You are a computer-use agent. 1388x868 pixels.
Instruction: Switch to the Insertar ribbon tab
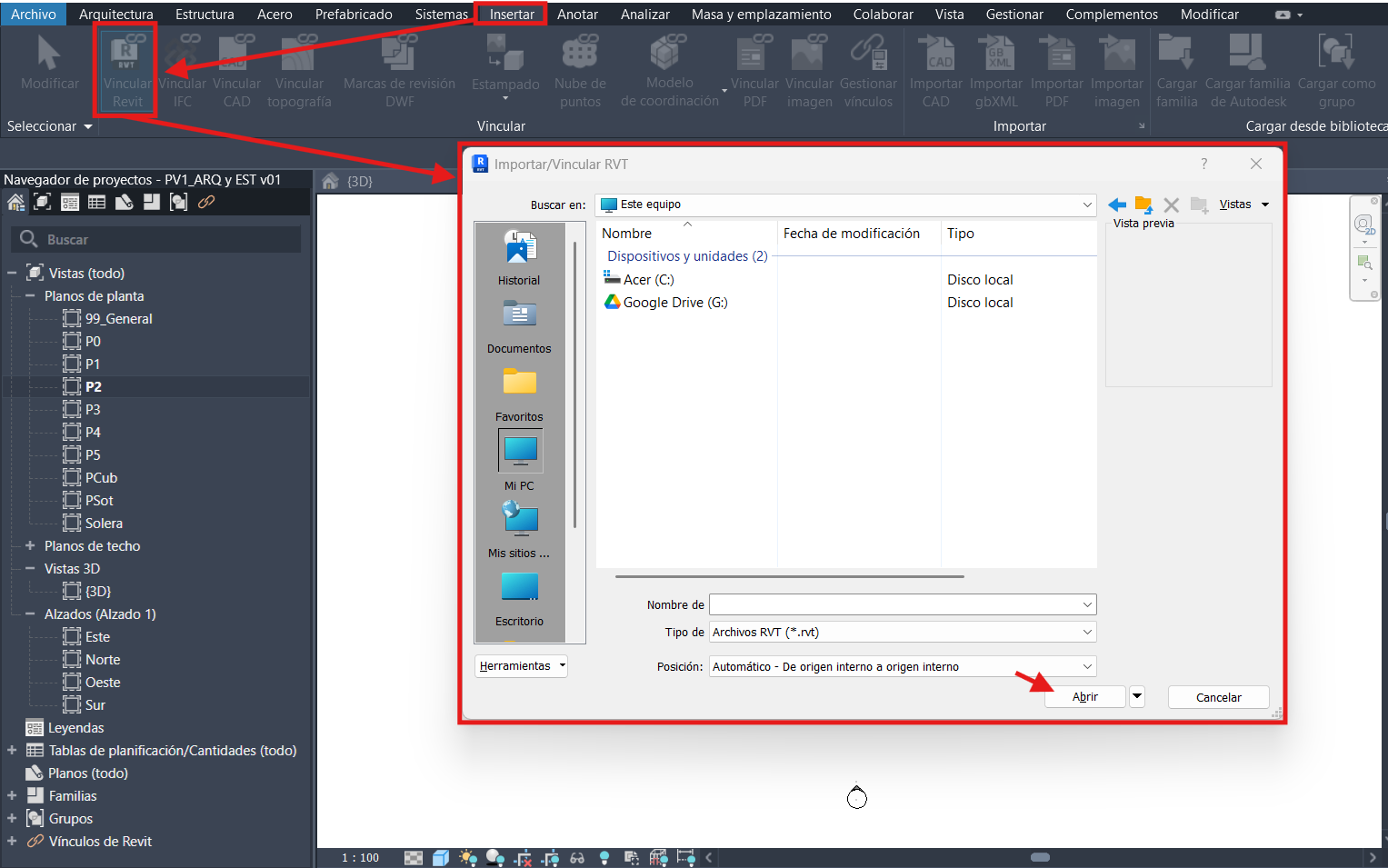[512, 15]
